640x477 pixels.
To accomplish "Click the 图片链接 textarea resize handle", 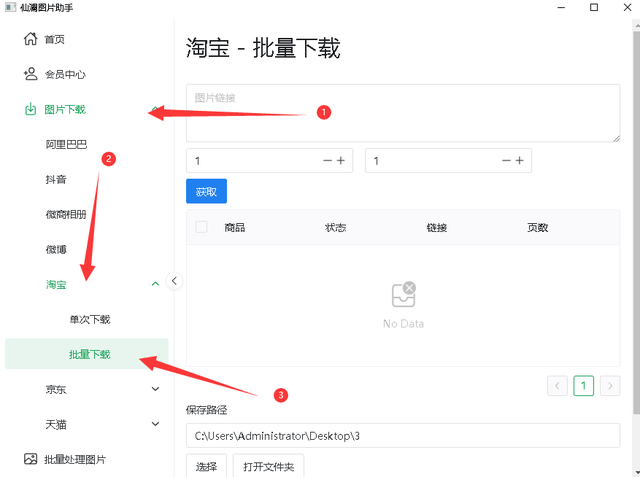I will [616, 138].
